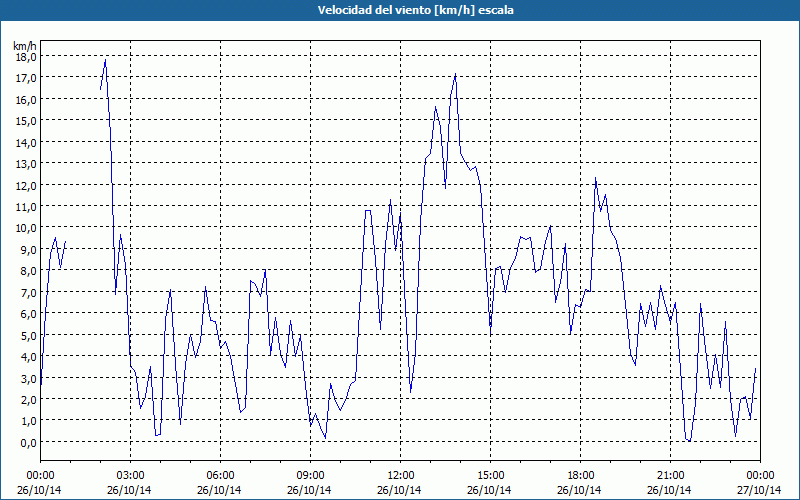
Task: Click the "4,0" y-axis value
Action: point(29,357)
